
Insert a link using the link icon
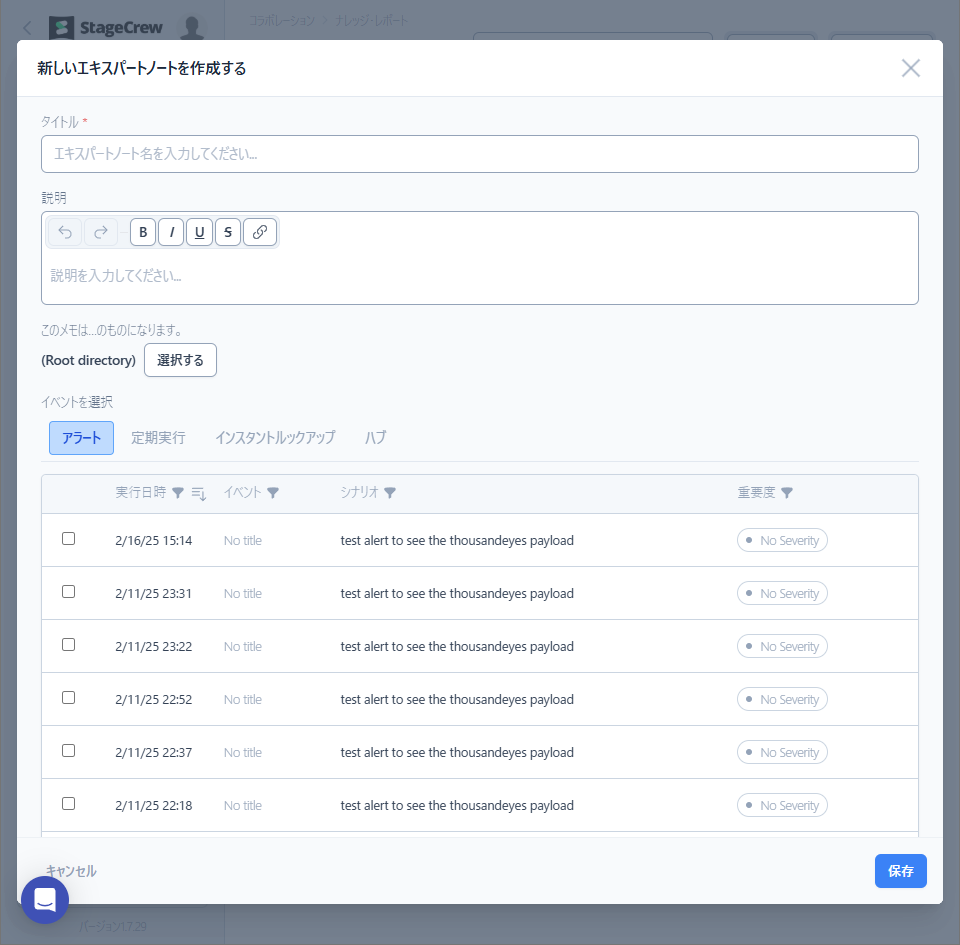tap(260, 232)
